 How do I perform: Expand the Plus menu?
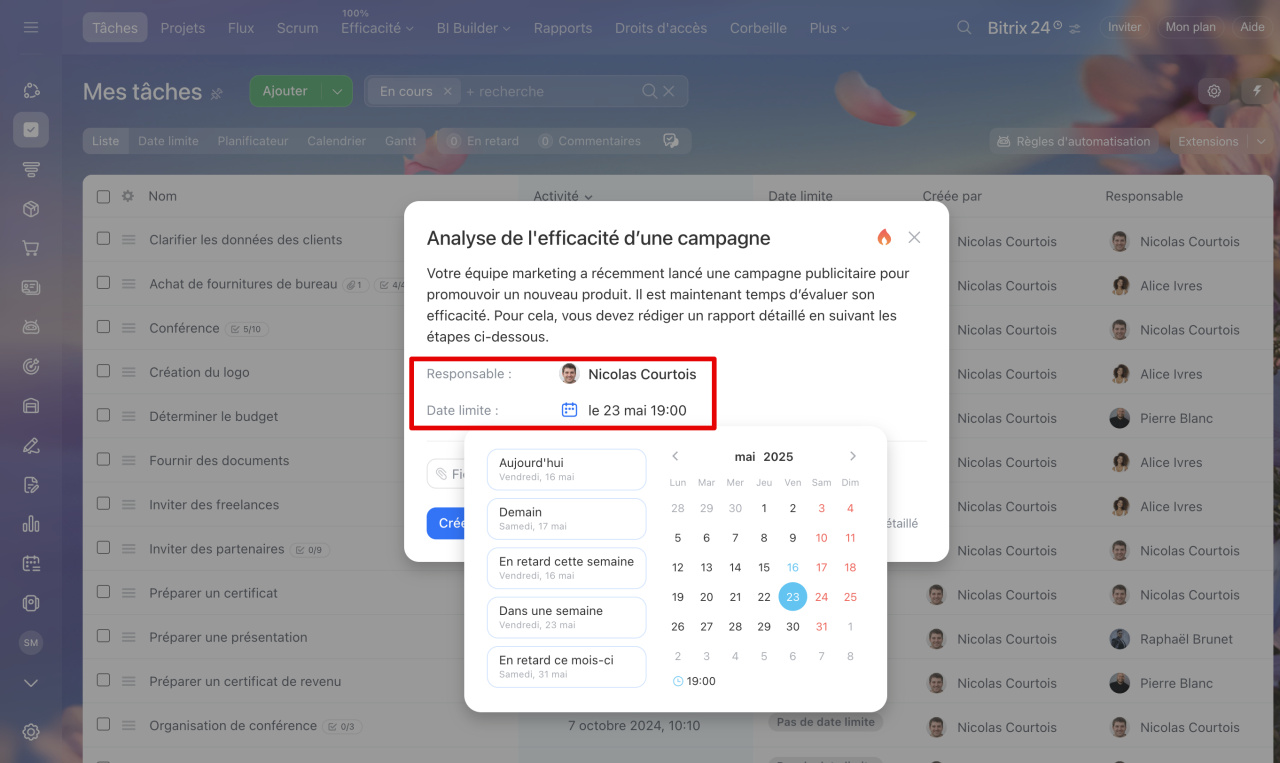tap(829, 28)
